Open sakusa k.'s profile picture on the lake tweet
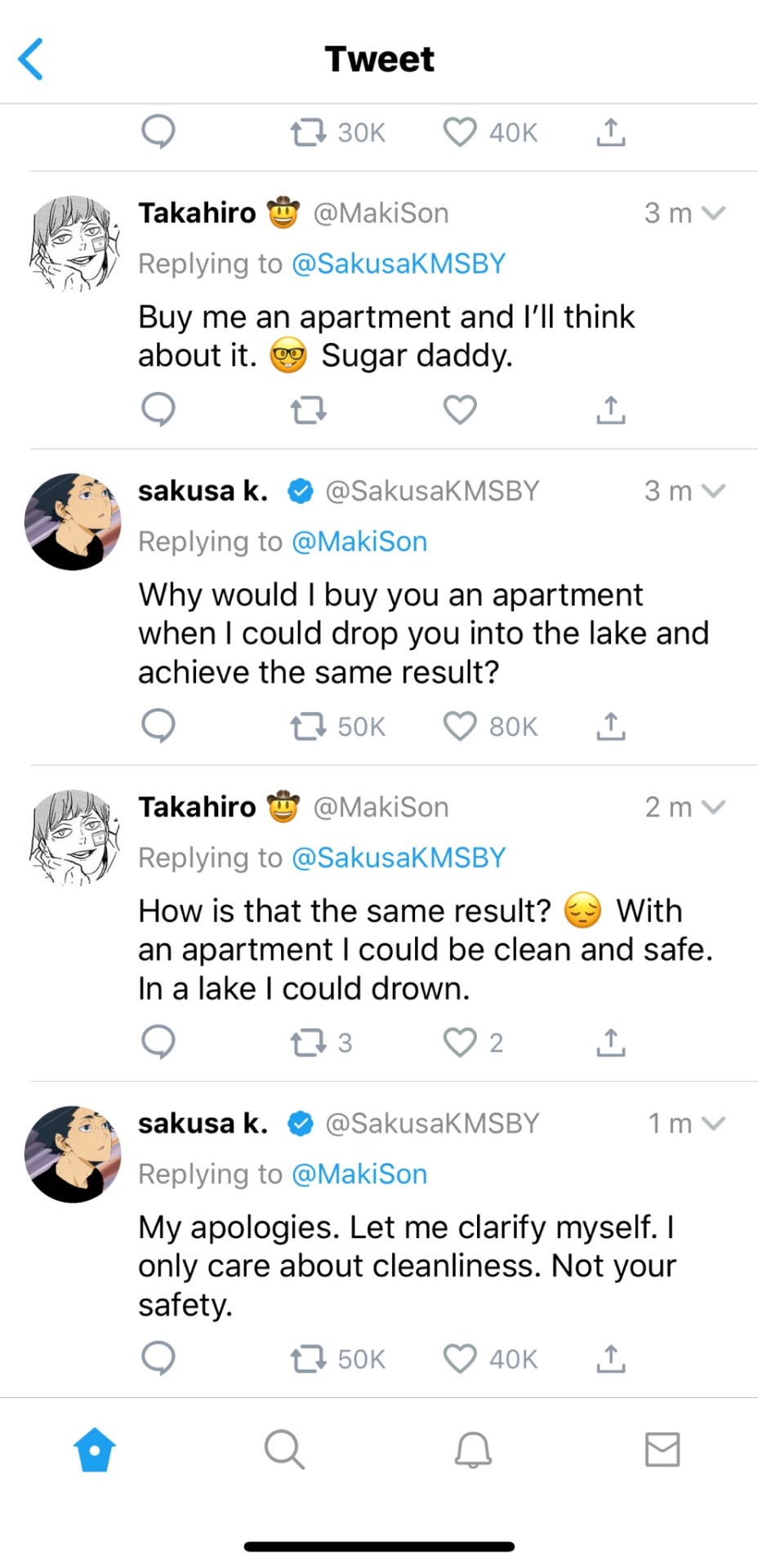 (73, 521)
